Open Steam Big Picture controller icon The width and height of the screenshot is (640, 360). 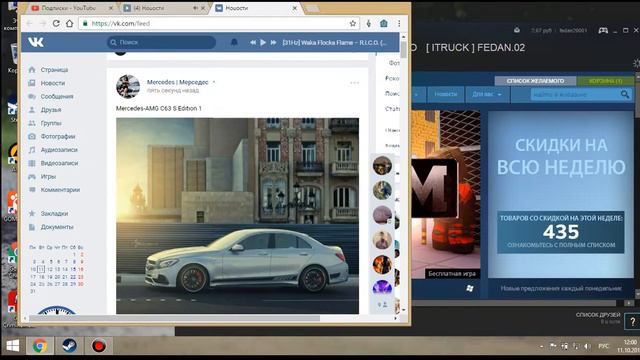[x=603, y=30]
